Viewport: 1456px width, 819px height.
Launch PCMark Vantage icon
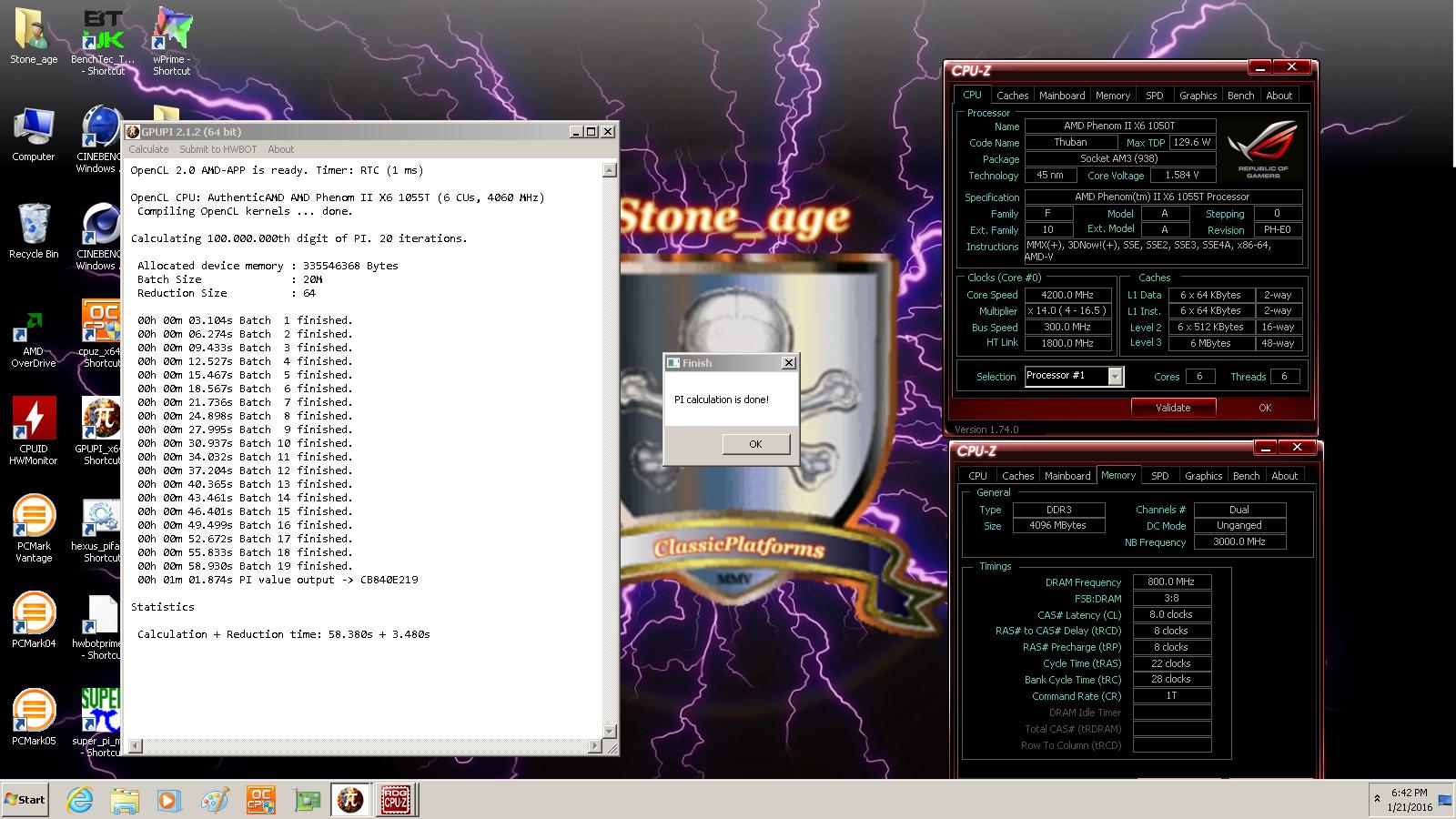click(x=34, y=529)
